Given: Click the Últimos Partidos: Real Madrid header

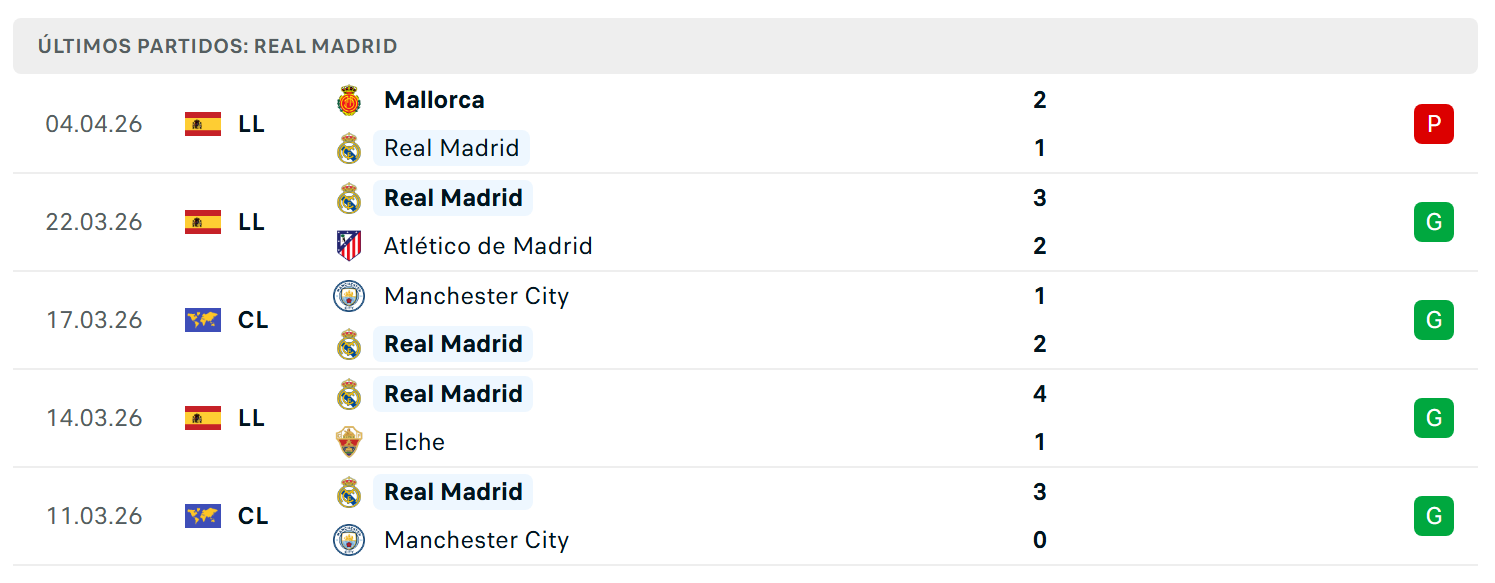Looking at the screenshot, I should pyautogui.click(x=217, y=46).
